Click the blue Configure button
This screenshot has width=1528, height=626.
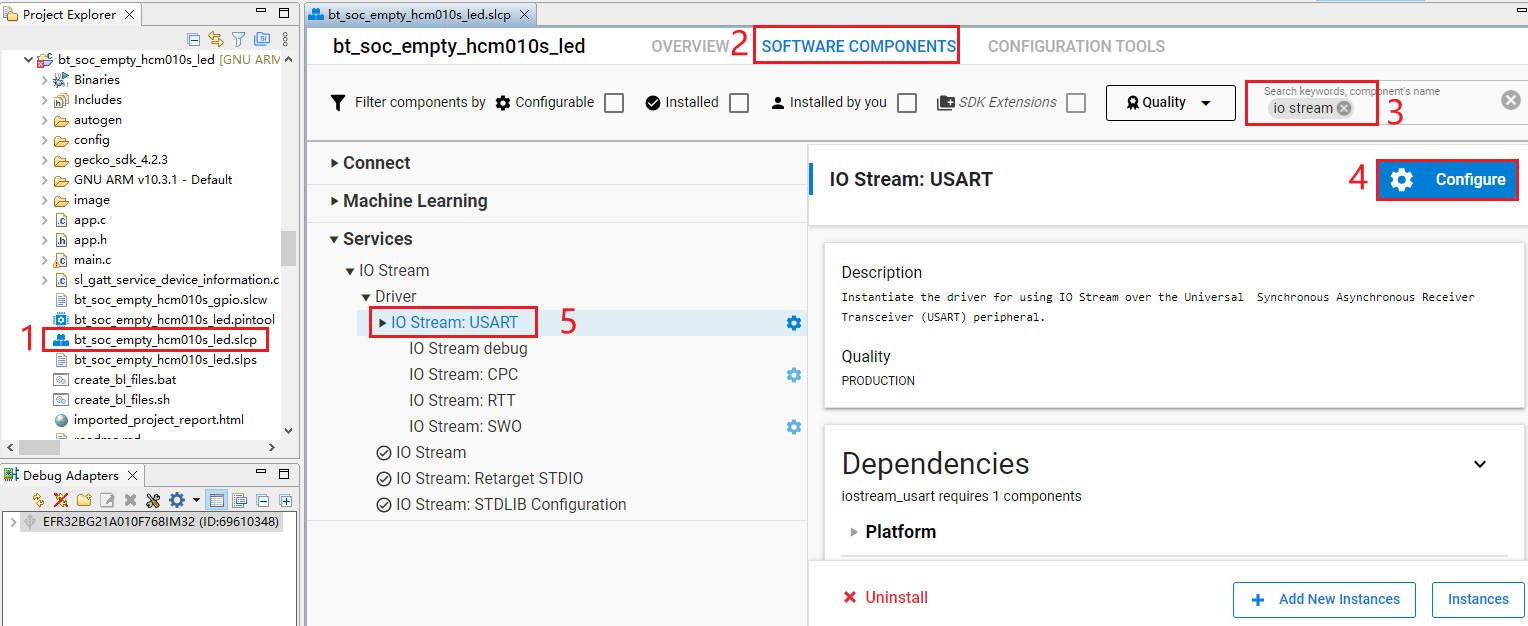pos(1447,179)
